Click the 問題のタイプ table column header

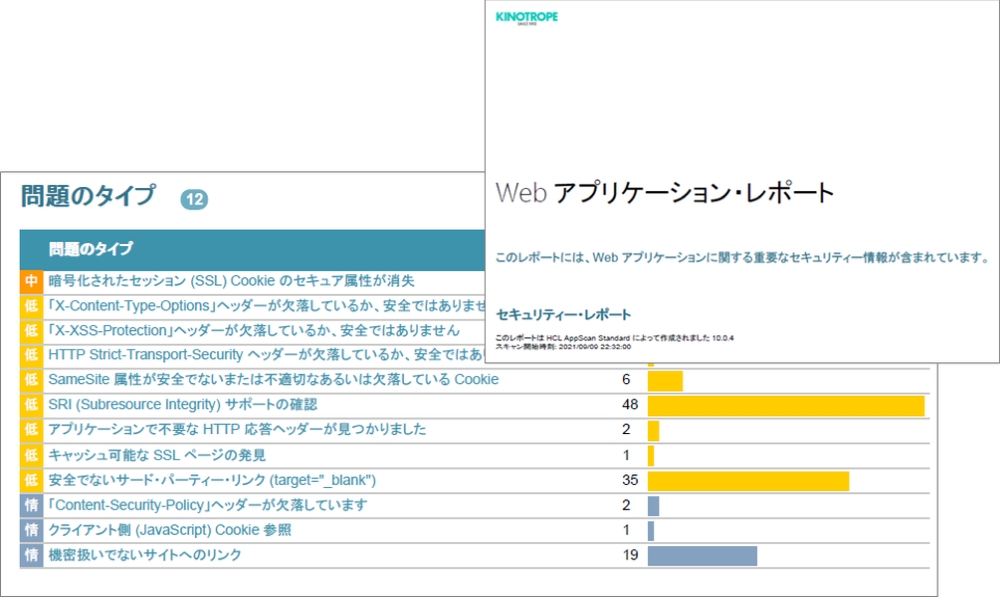pyautogui.click(x=91, y=248)
